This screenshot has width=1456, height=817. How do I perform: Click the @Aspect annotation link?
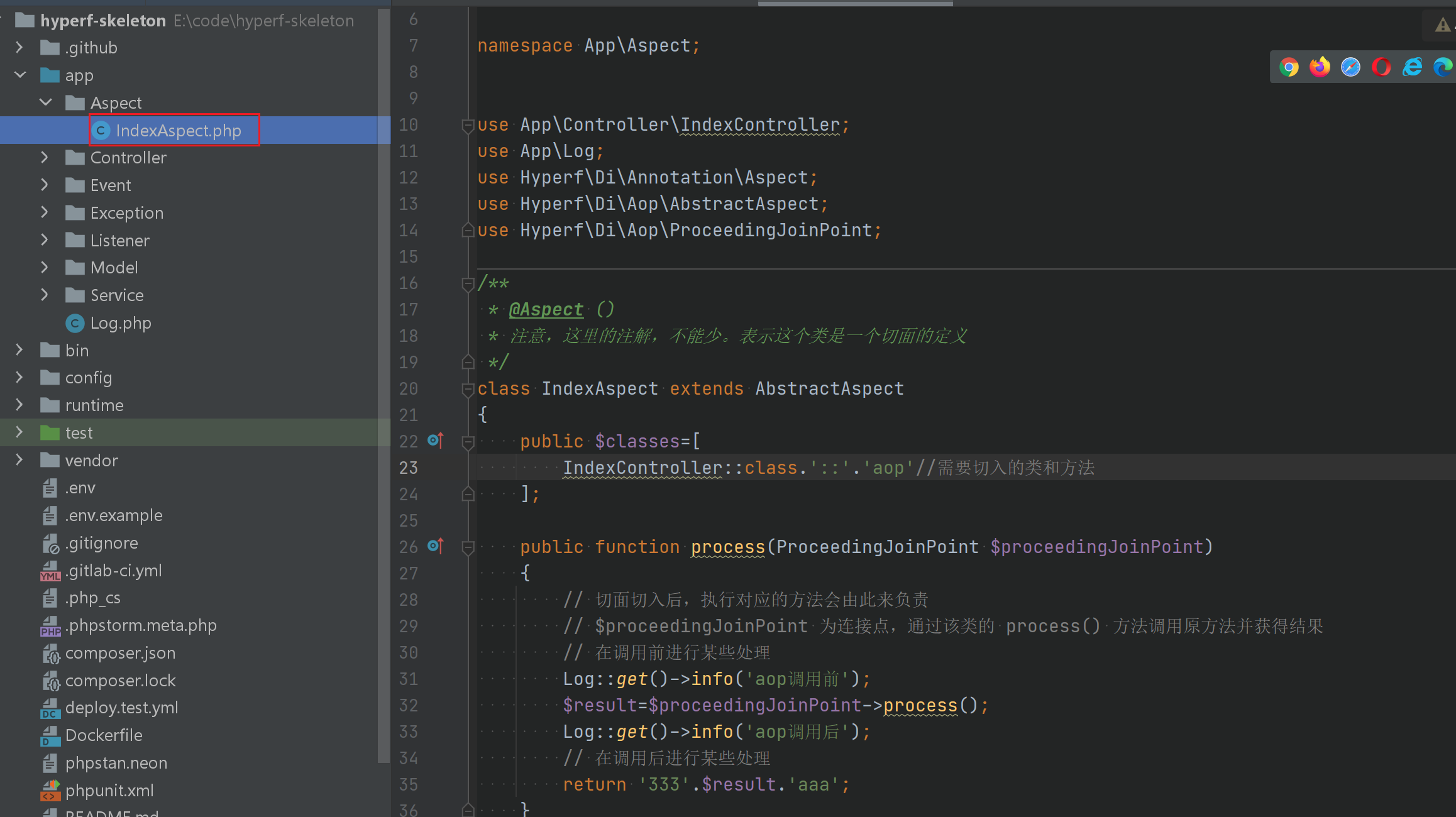pos(546,309)
